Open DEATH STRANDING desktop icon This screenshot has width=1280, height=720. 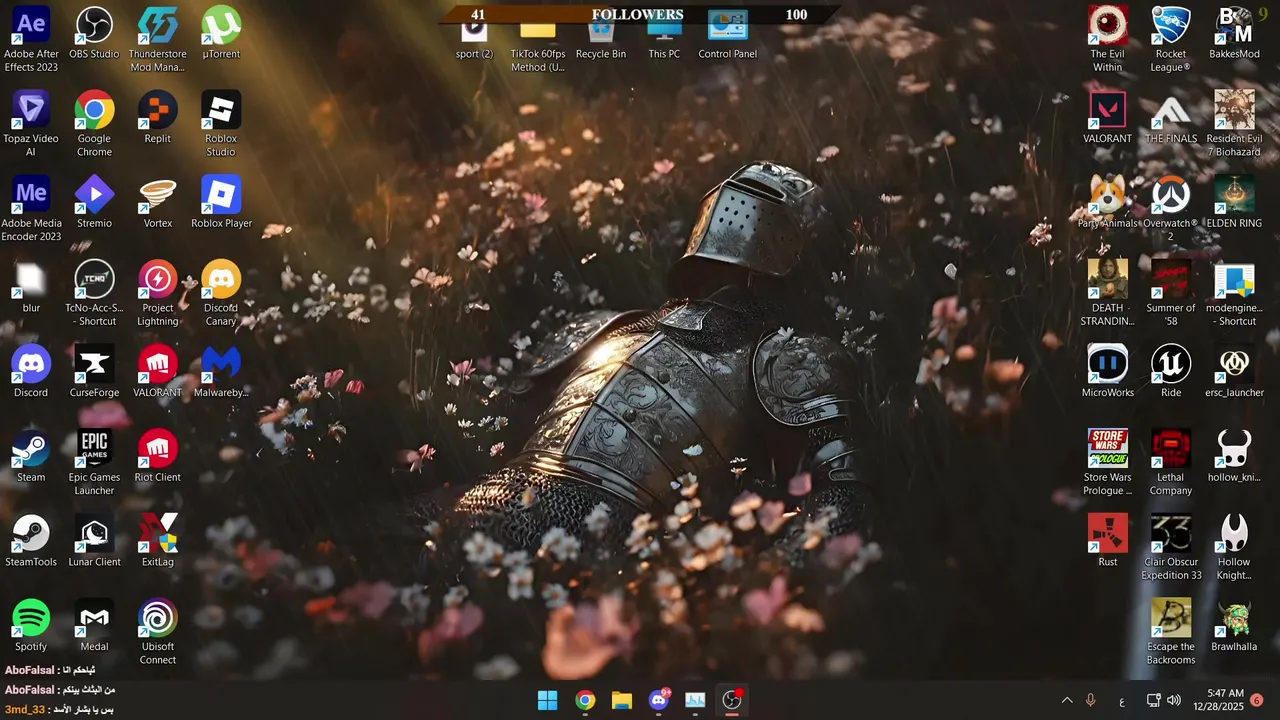pyautogui.click(x=1107, y=294)
